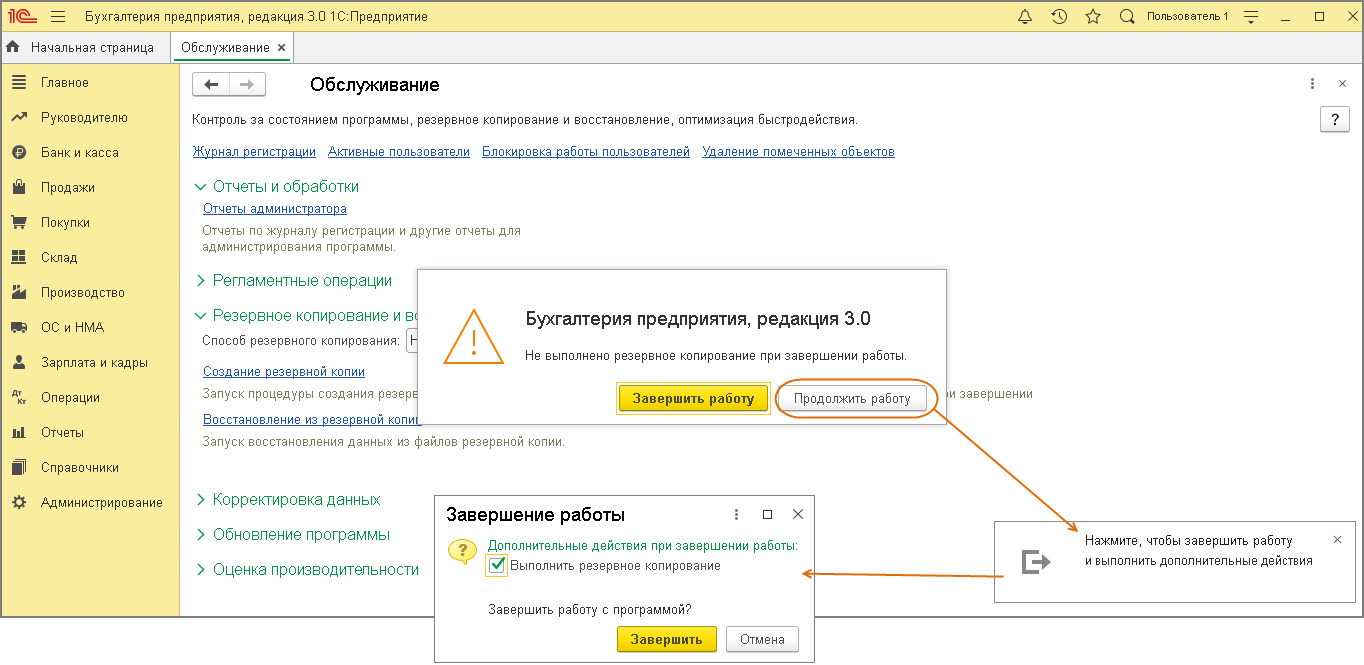Maximize the Завершение работы dialog
The width and height of the screenshot is (1364, 665).
767,515
